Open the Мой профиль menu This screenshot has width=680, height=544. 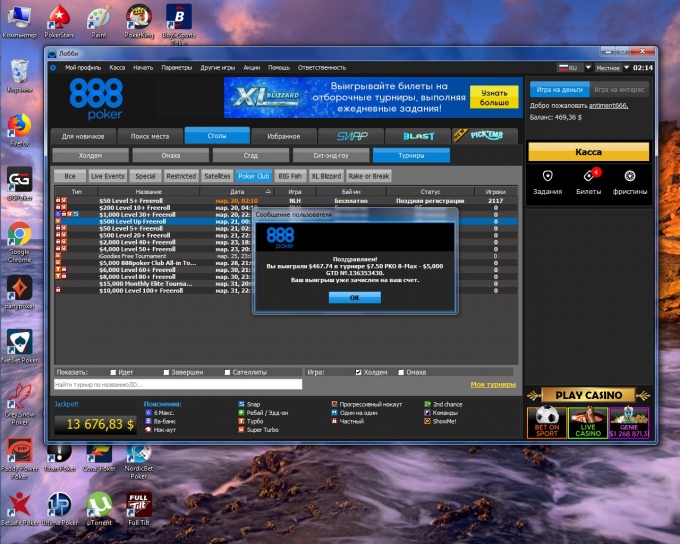click(83, 68)
